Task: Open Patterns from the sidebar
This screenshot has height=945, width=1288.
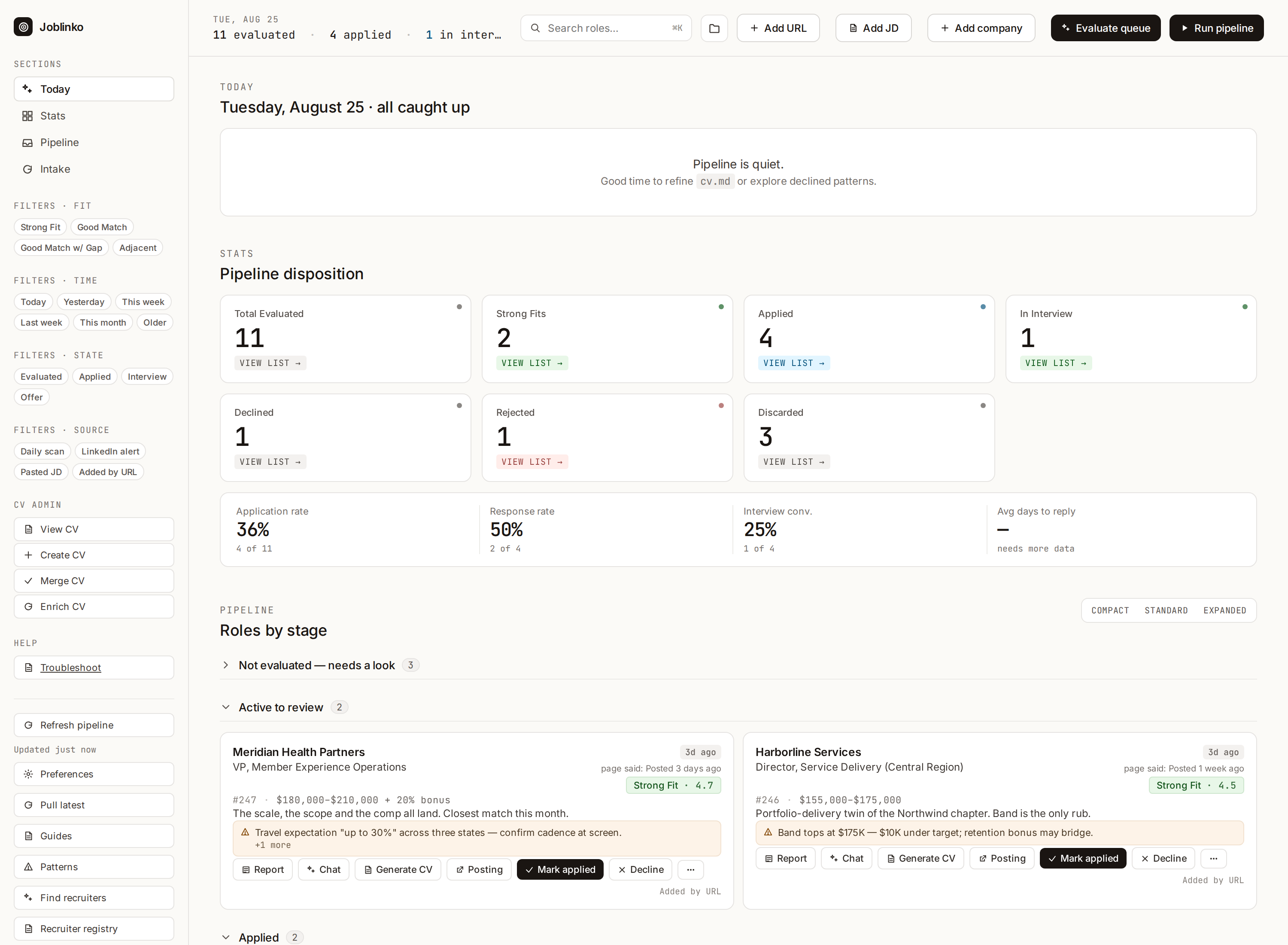Action: click(94, 867)
